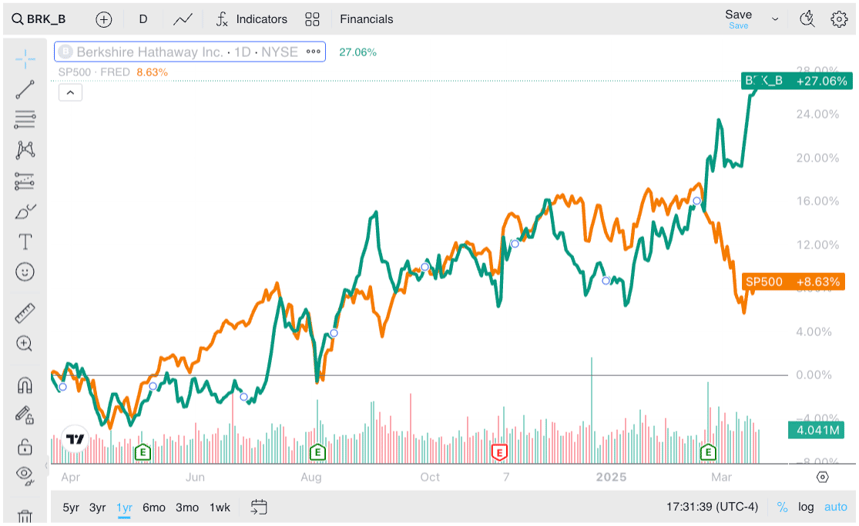This screenshot has width=859, height=526.
Task: Open the Berkshire Hathaway legend more options
Action: [x=313, y=52]
